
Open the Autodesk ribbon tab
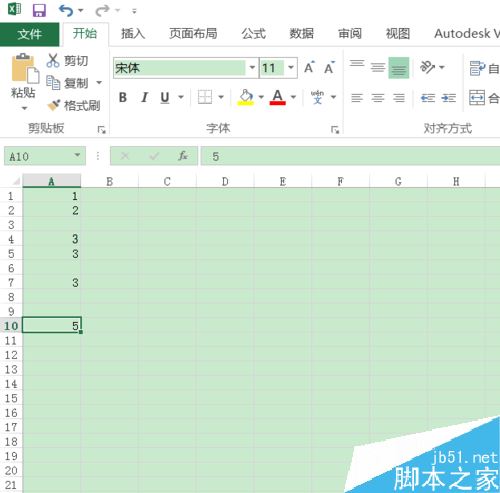point(467,34)
